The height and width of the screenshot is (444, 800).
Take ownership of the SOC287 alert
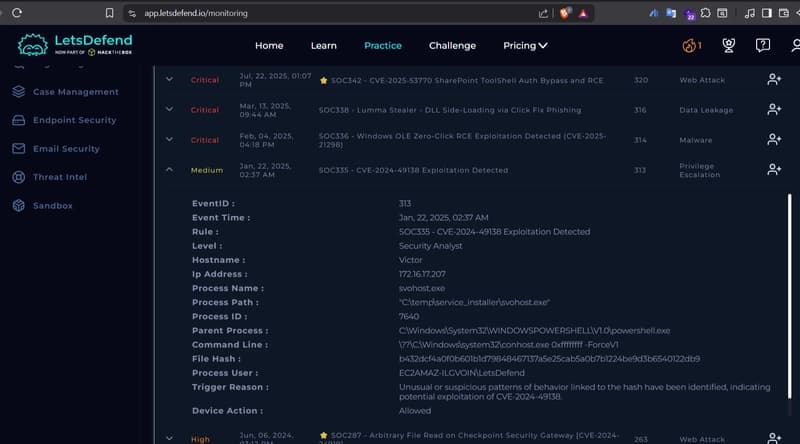(x=774, y=437)
